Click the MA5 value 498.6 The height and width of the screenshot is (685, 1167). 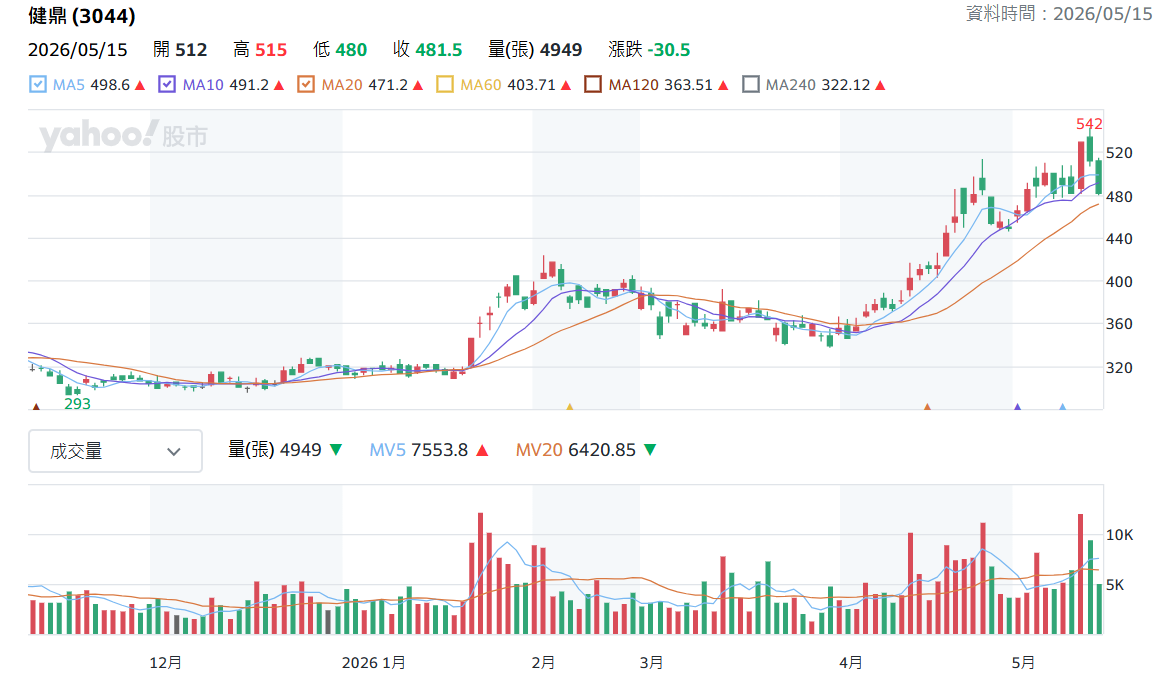110,85
